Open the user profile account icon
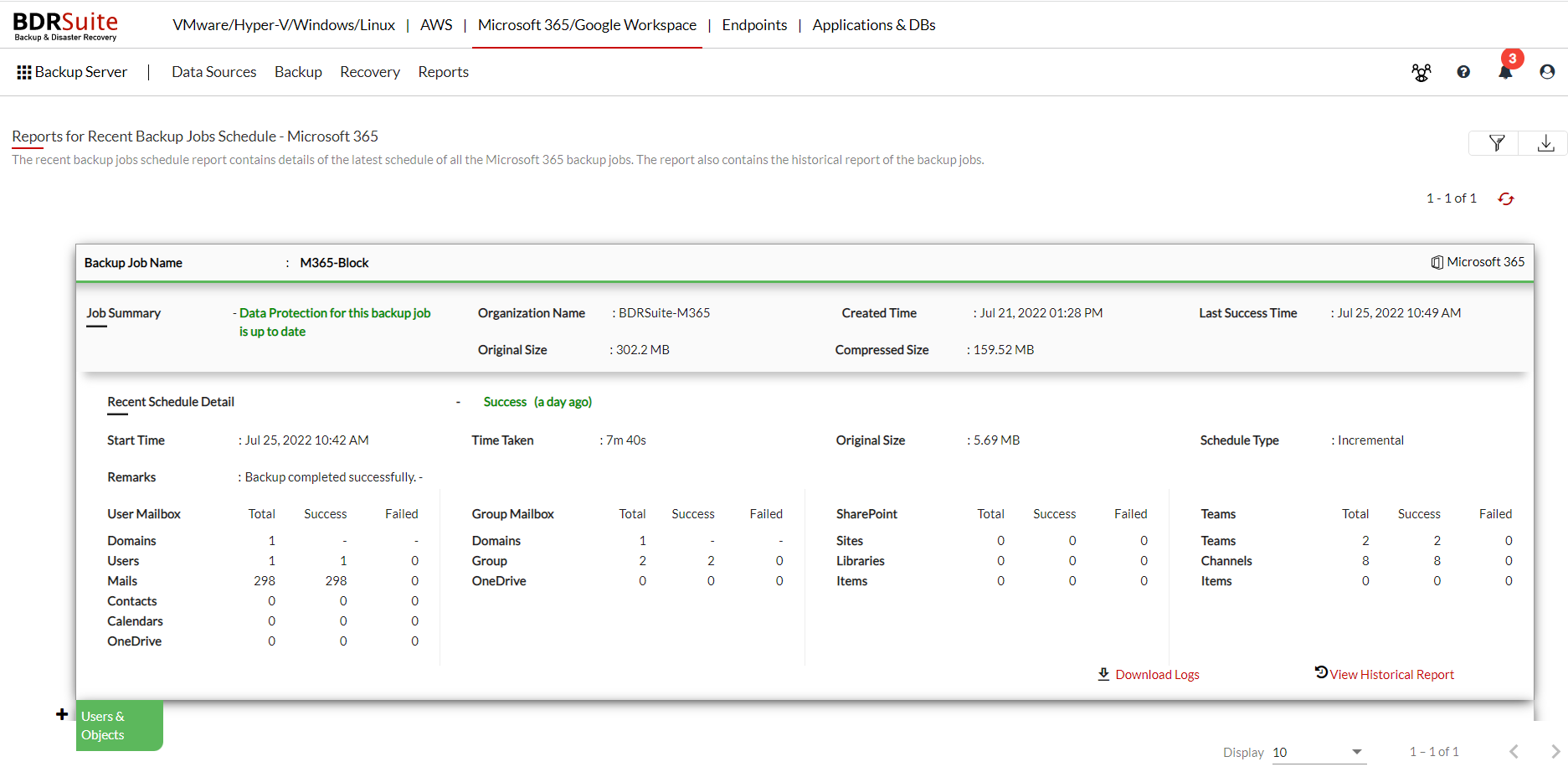The width and height of the screenshot is (1568, 772). [1547, 72]
